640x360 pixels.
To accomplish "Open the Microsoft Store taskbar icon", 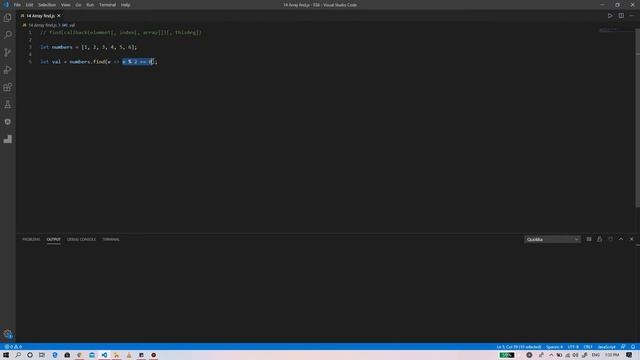I will pos(67,355).
